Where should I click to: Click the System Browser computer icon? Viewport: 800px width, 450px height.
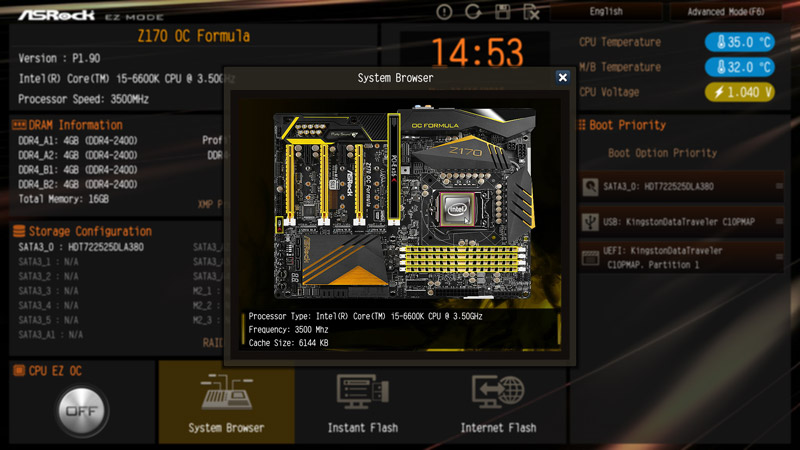pos(227,392)
